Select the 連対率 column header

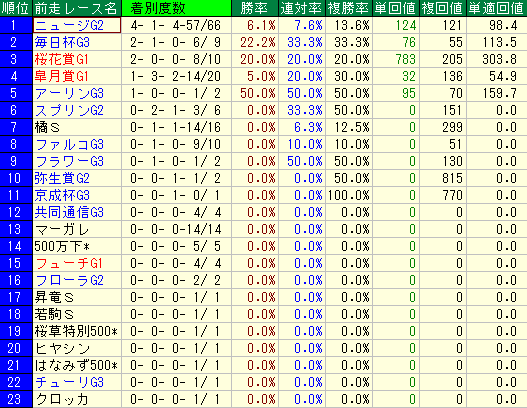pos(302,8)
